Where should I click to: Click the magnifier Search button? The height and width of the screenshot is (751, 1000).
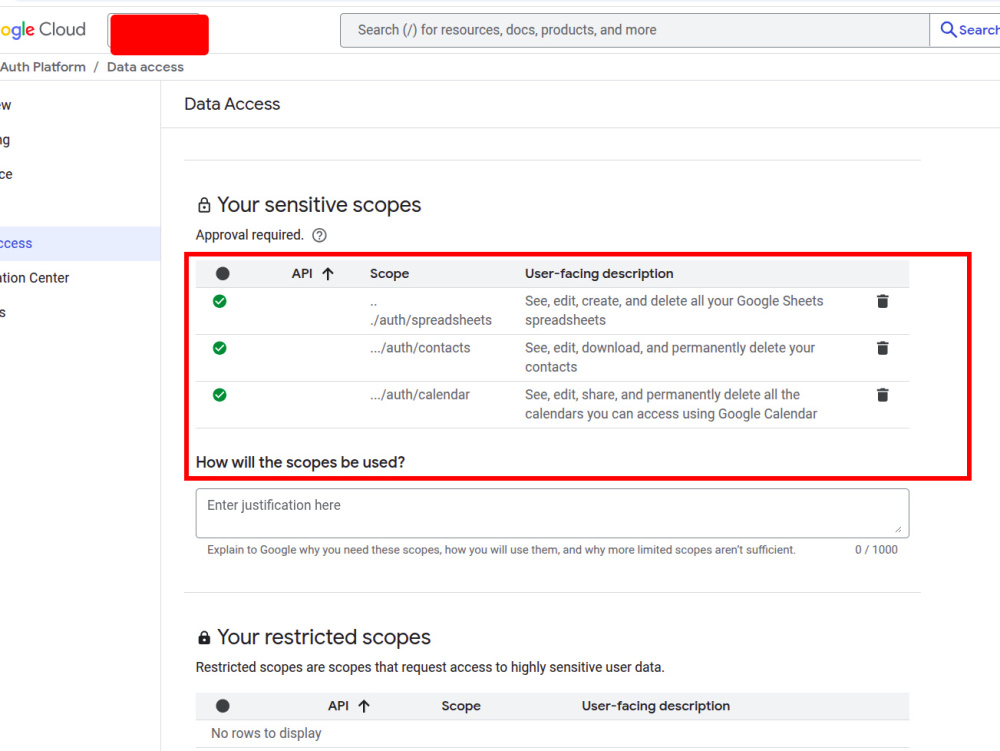tap(967, 30)
